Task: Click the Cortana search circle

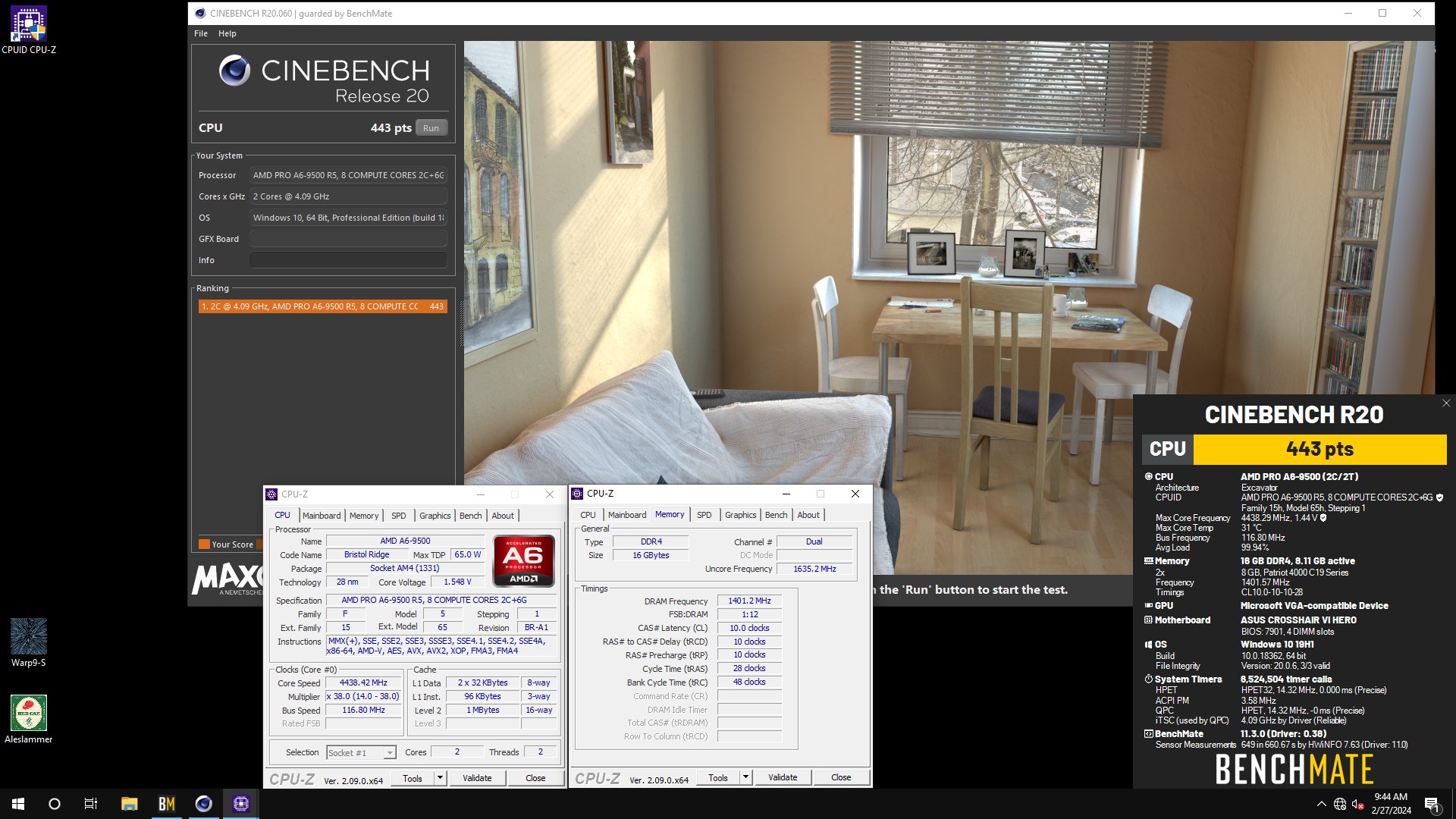Action: (55, 804)
